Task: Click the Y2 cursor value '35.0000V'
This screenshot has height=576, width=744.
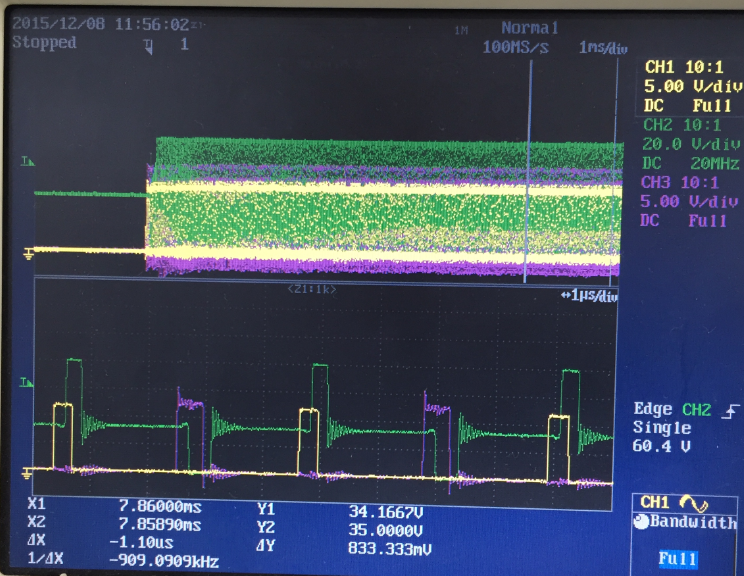Action: click(x=386, y=530)
